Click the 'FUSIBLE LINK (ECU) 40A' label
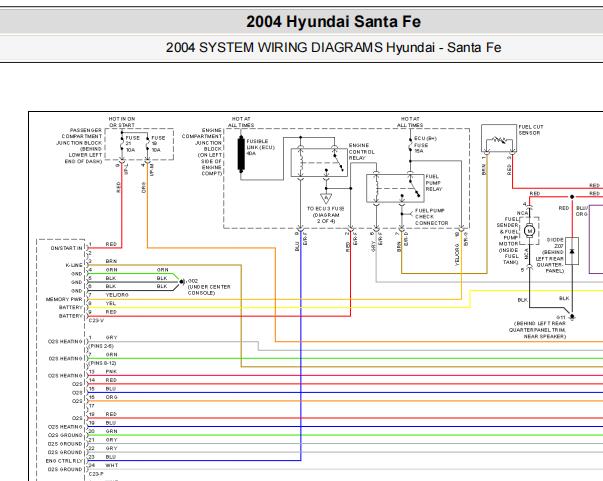 (260, 147)
